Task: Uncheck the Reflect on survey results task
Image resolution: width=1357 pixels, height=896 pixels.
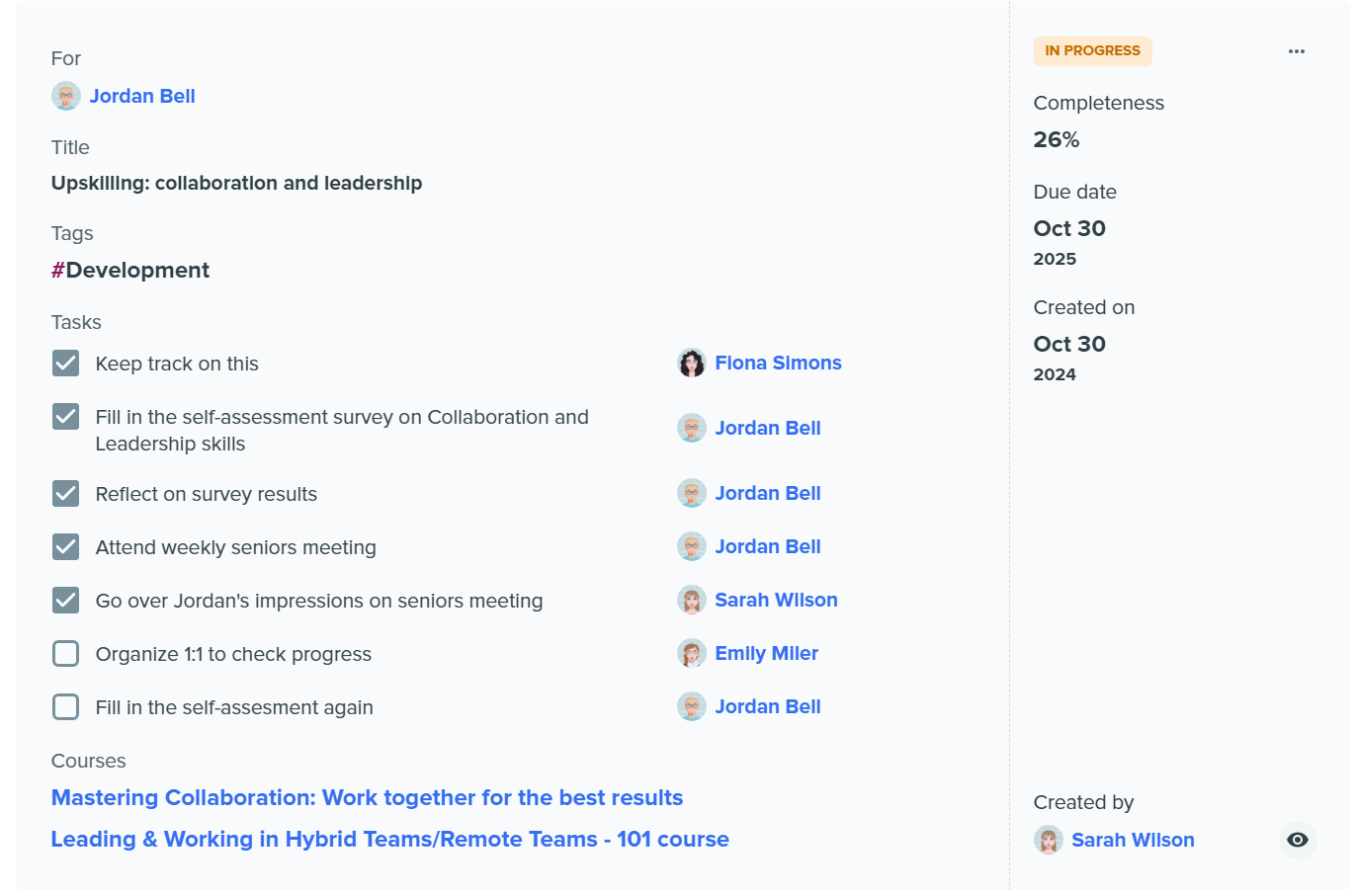Action: pyautogui.click(x=65, y=493)
